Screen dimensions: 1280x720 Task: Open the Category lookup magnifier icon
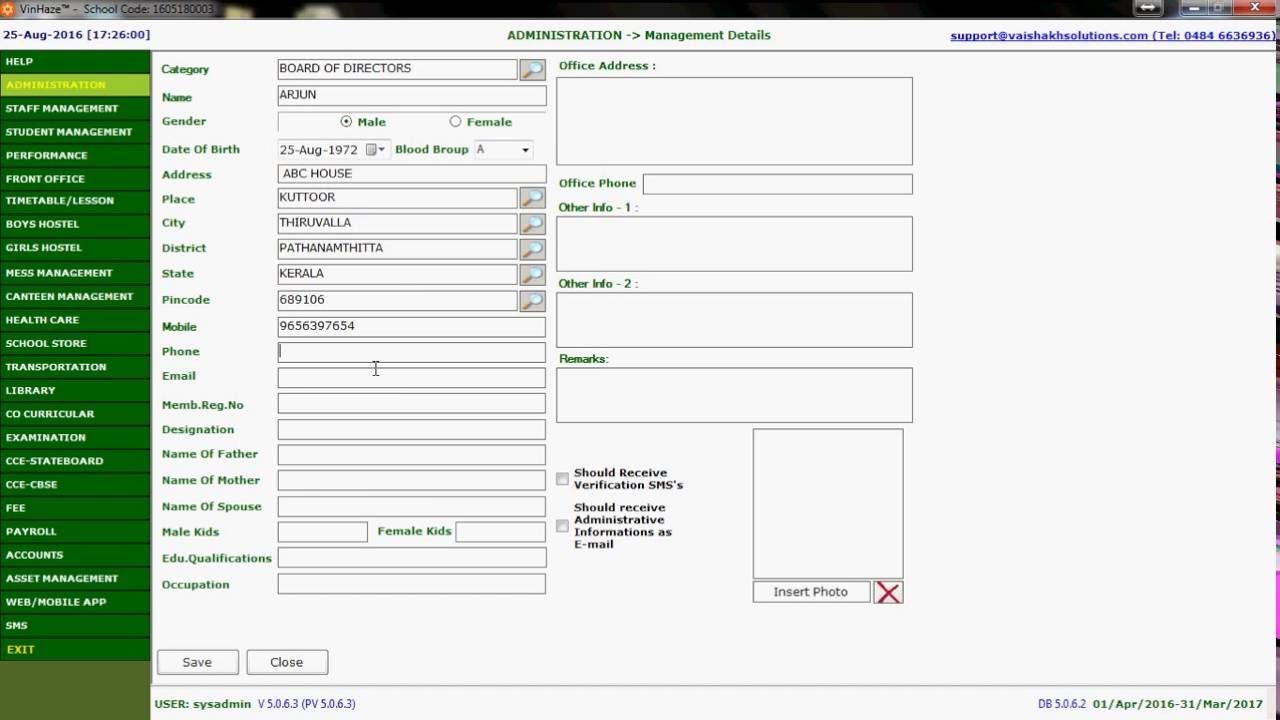[x=532, y=69]
